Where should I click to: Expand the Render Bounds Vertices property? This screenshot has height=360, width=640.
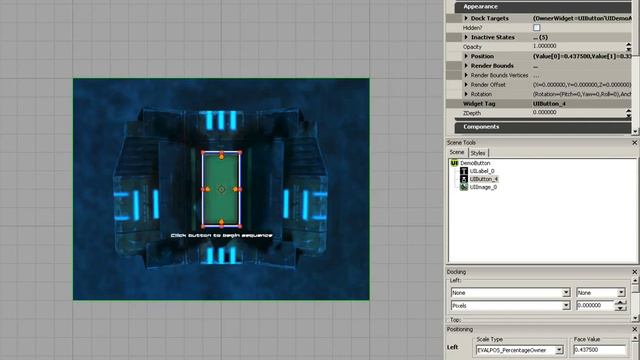pyautogui.click(x=466, y=75)
